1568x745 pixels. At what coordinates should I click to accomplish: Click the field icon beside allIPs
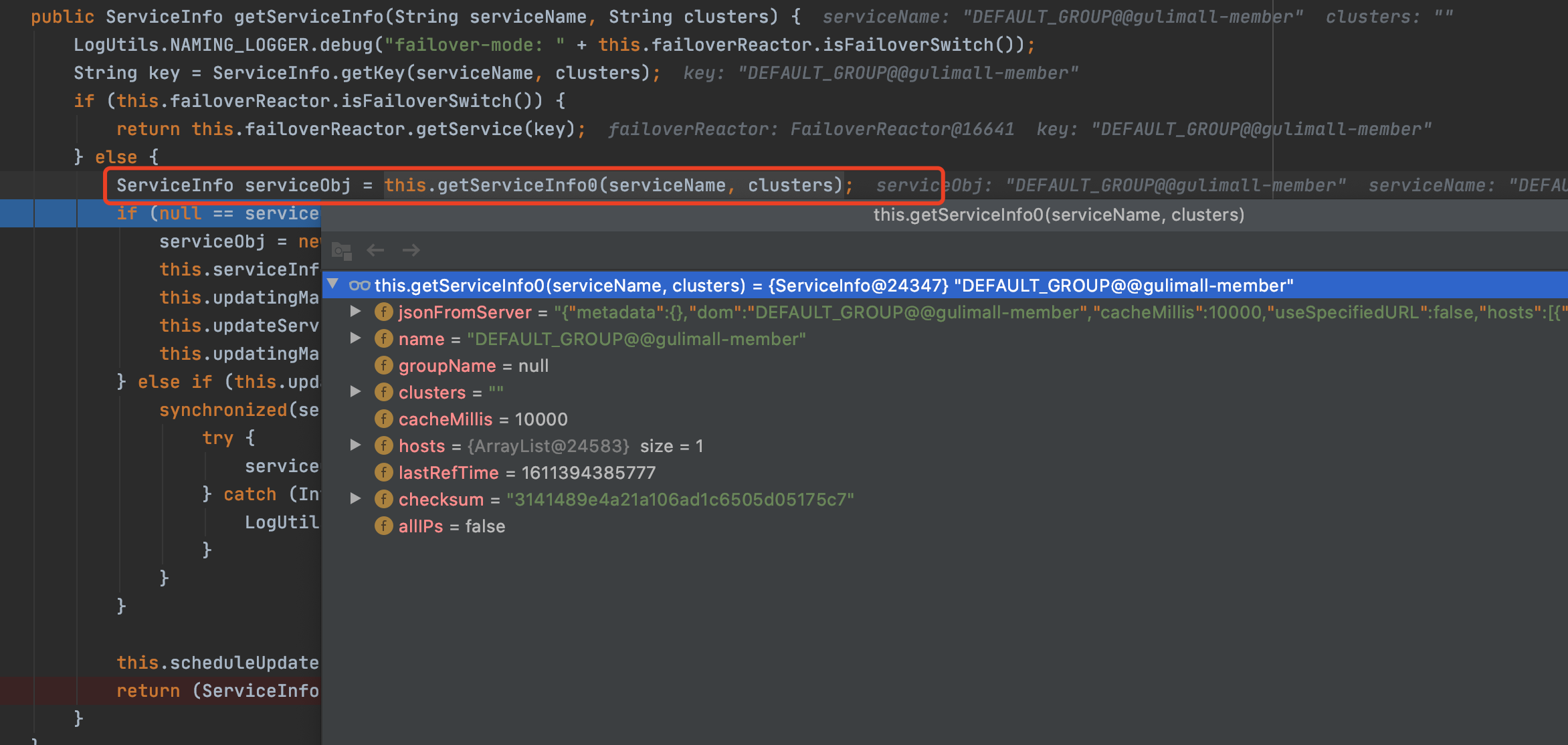coord(383,526)
